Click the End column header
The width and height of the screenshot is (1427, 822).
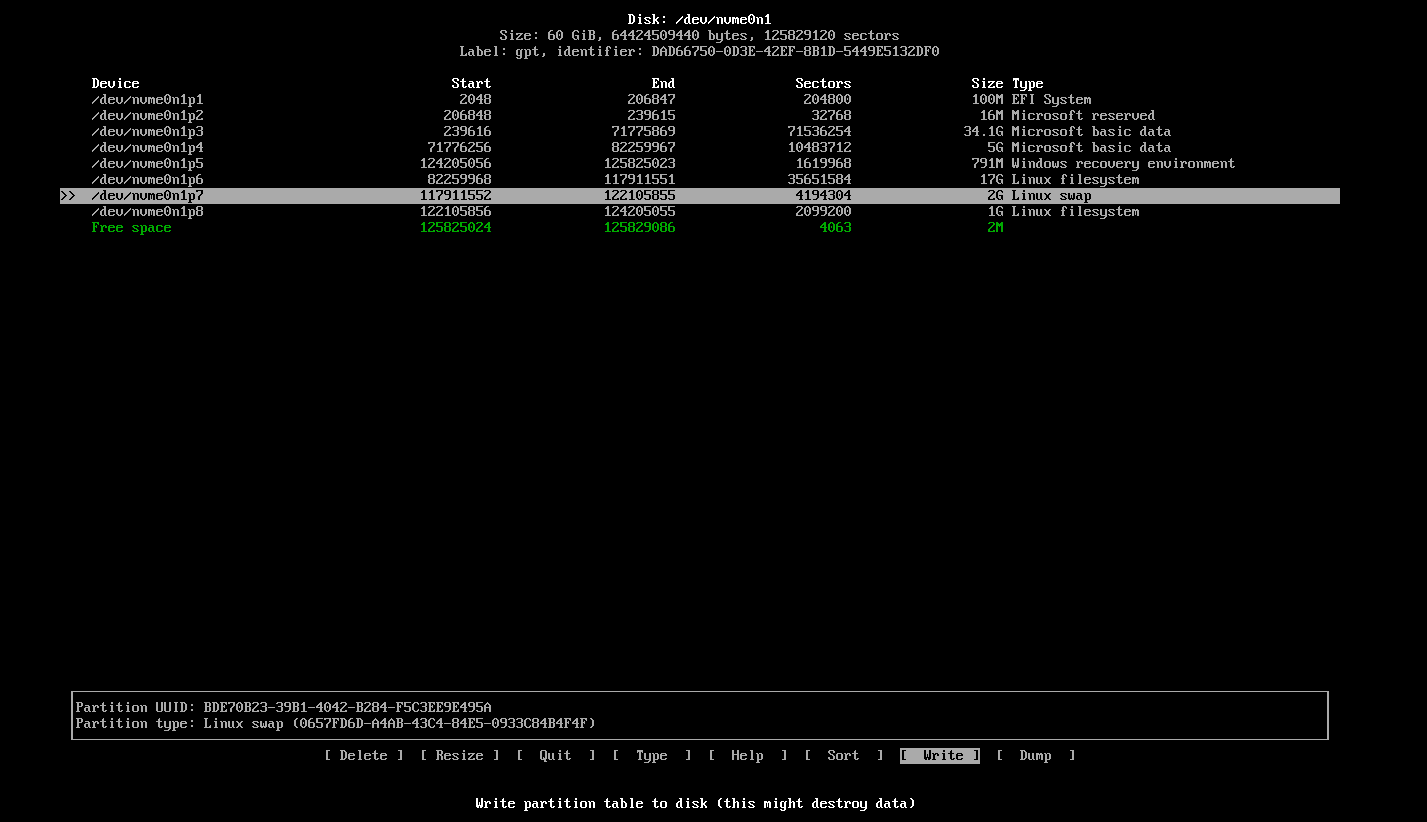(x=664, y=84)
